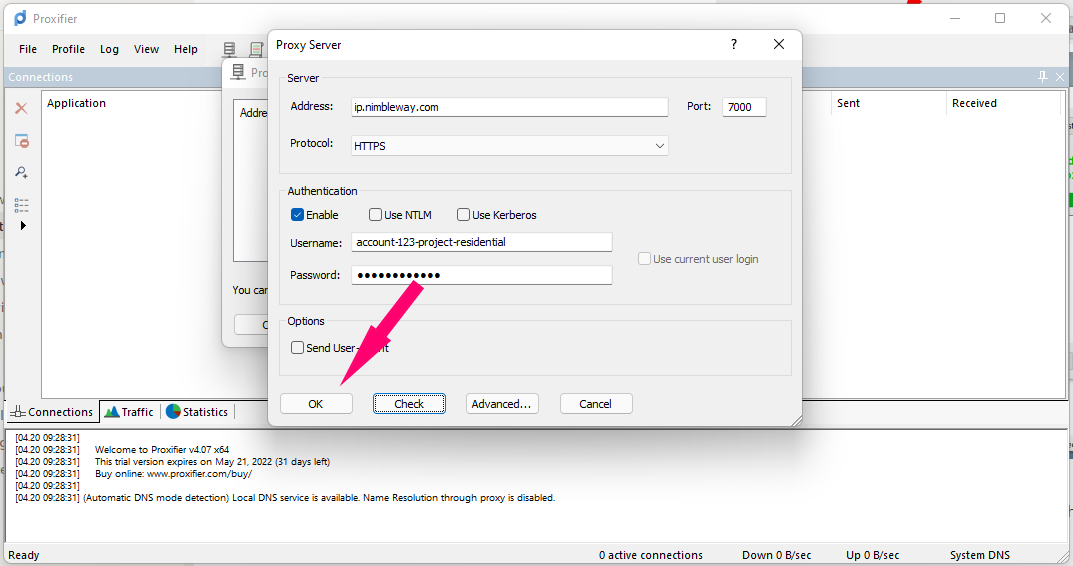Click the Username input field

click(482, 242)
